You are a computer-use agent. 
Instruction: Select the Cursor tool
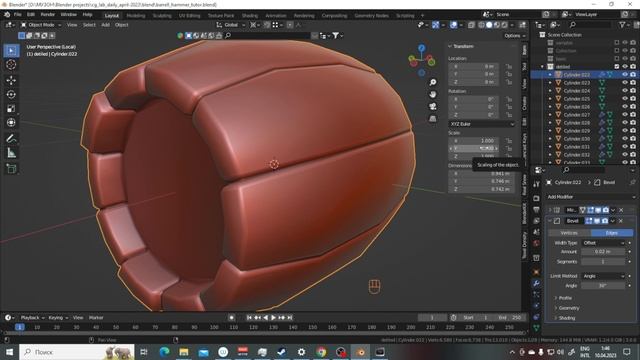pos(11,64)
